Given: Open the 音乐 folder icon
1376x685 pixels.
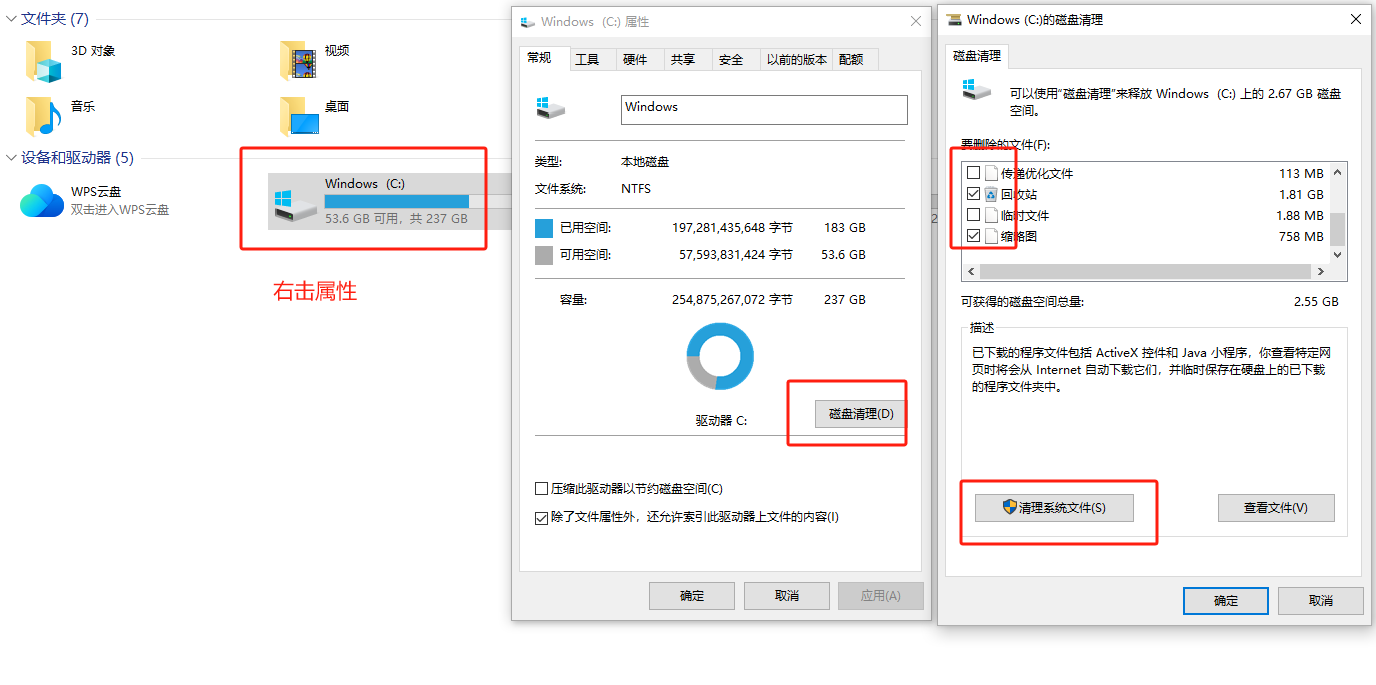Looking at the screenshot, I should point(43,116).
